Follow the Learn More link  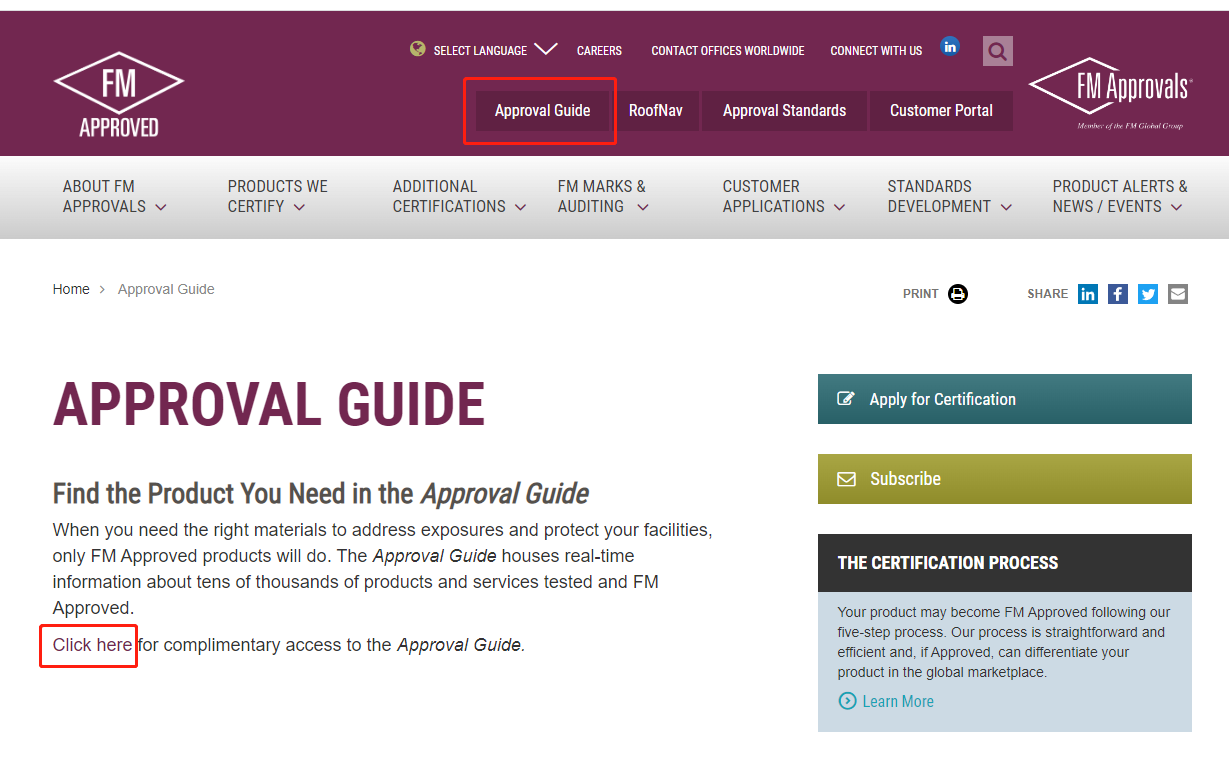click(x=898, y=701)
